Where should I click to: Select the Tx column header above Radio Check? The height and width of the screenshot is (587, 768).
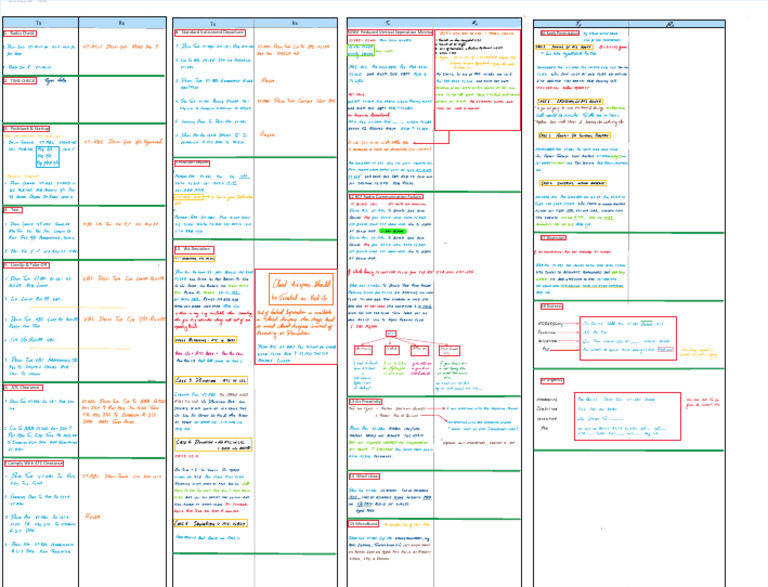click(x=40, y=23)
